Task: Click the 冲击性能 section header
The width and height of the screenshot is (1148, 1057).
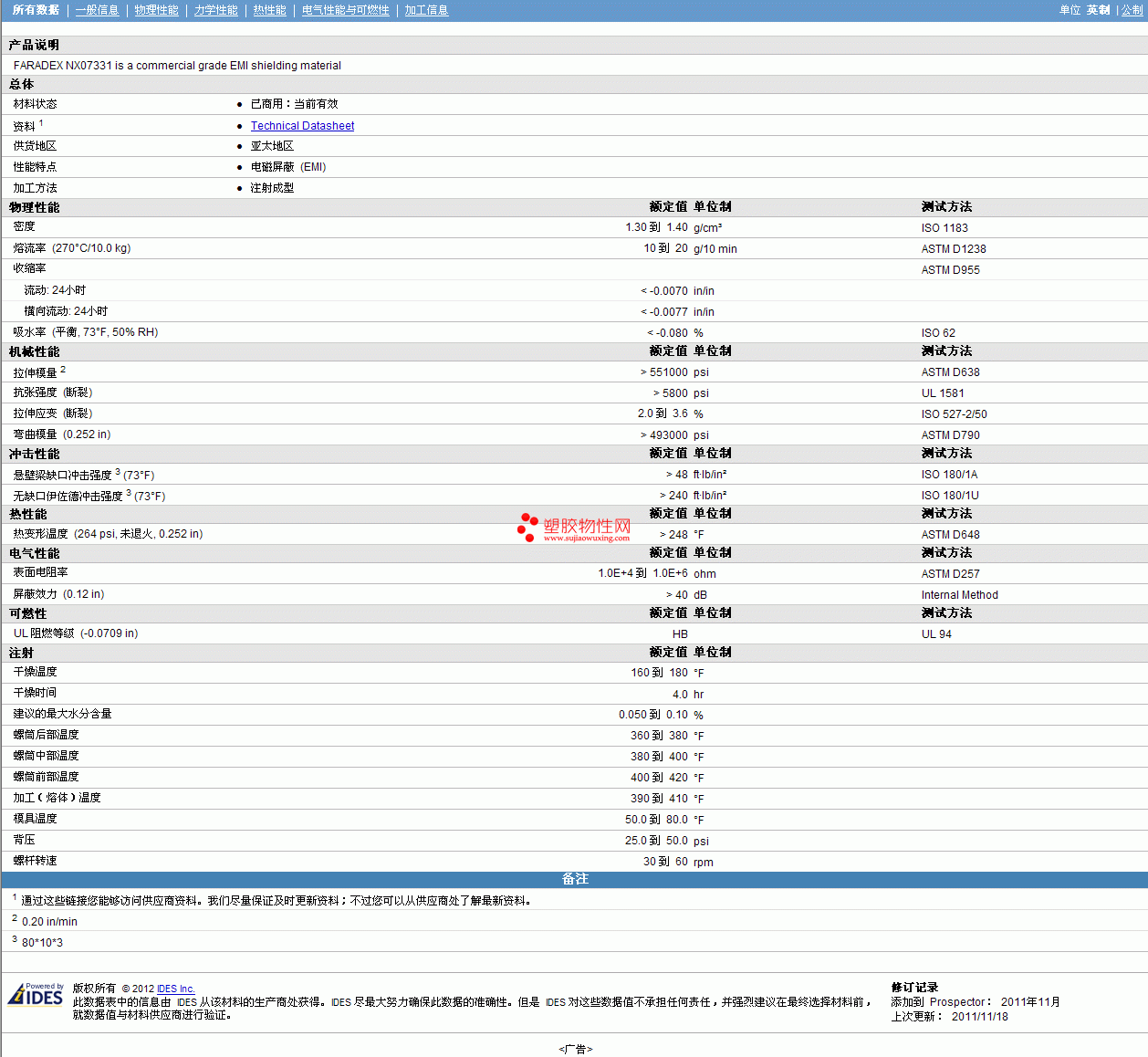Action: (x=34, y=454)
